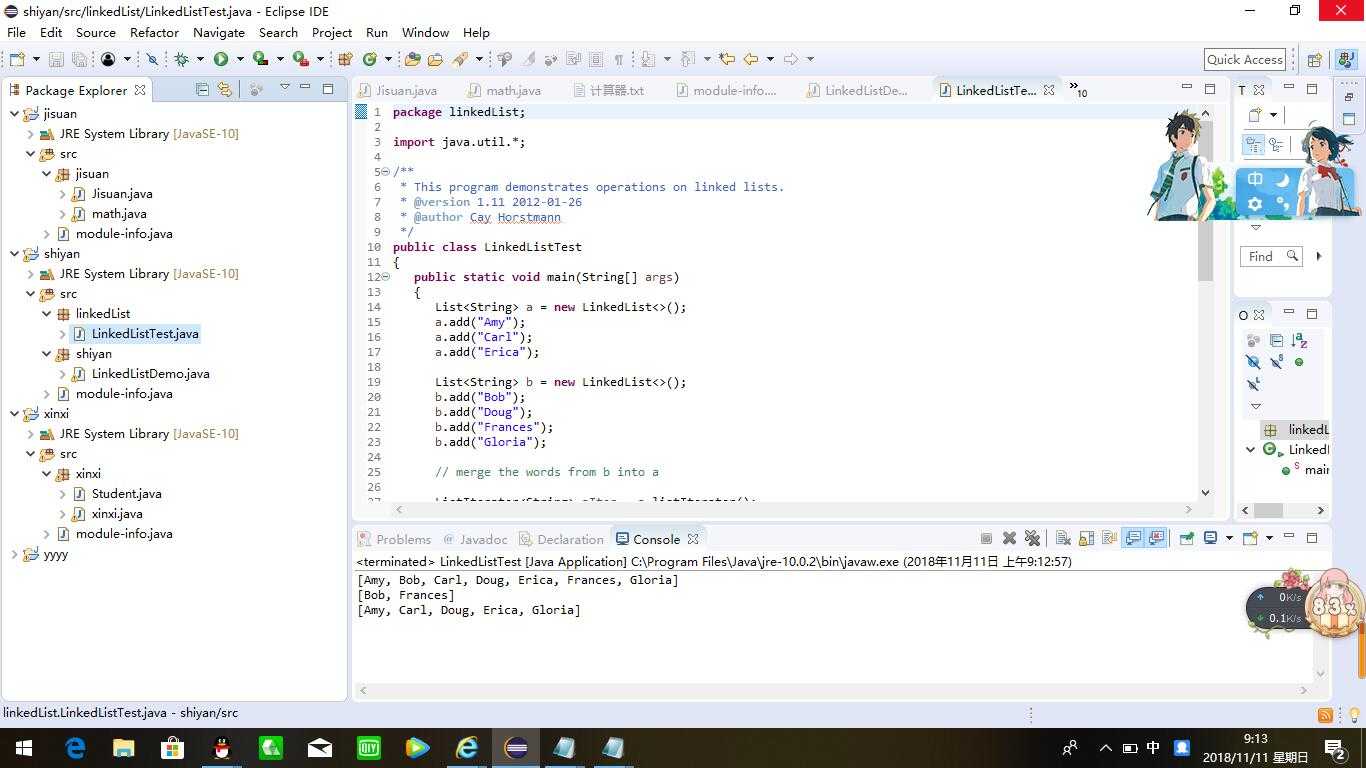Click the Debug bug icon in toolbar

click(x=181, y=59)
